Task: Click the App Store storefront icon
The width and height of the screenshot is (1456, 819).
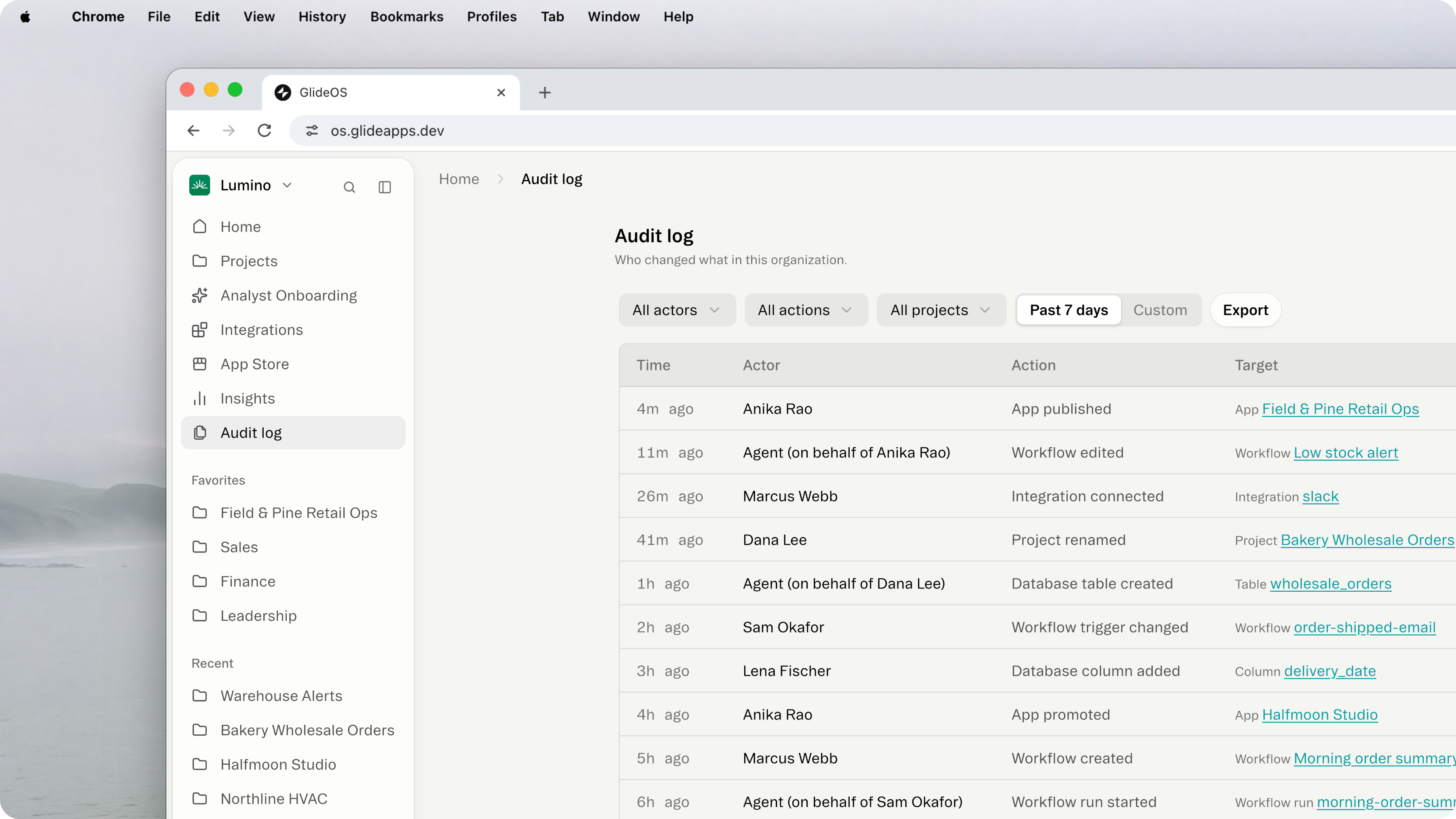Action: click(x=199, y=364)
